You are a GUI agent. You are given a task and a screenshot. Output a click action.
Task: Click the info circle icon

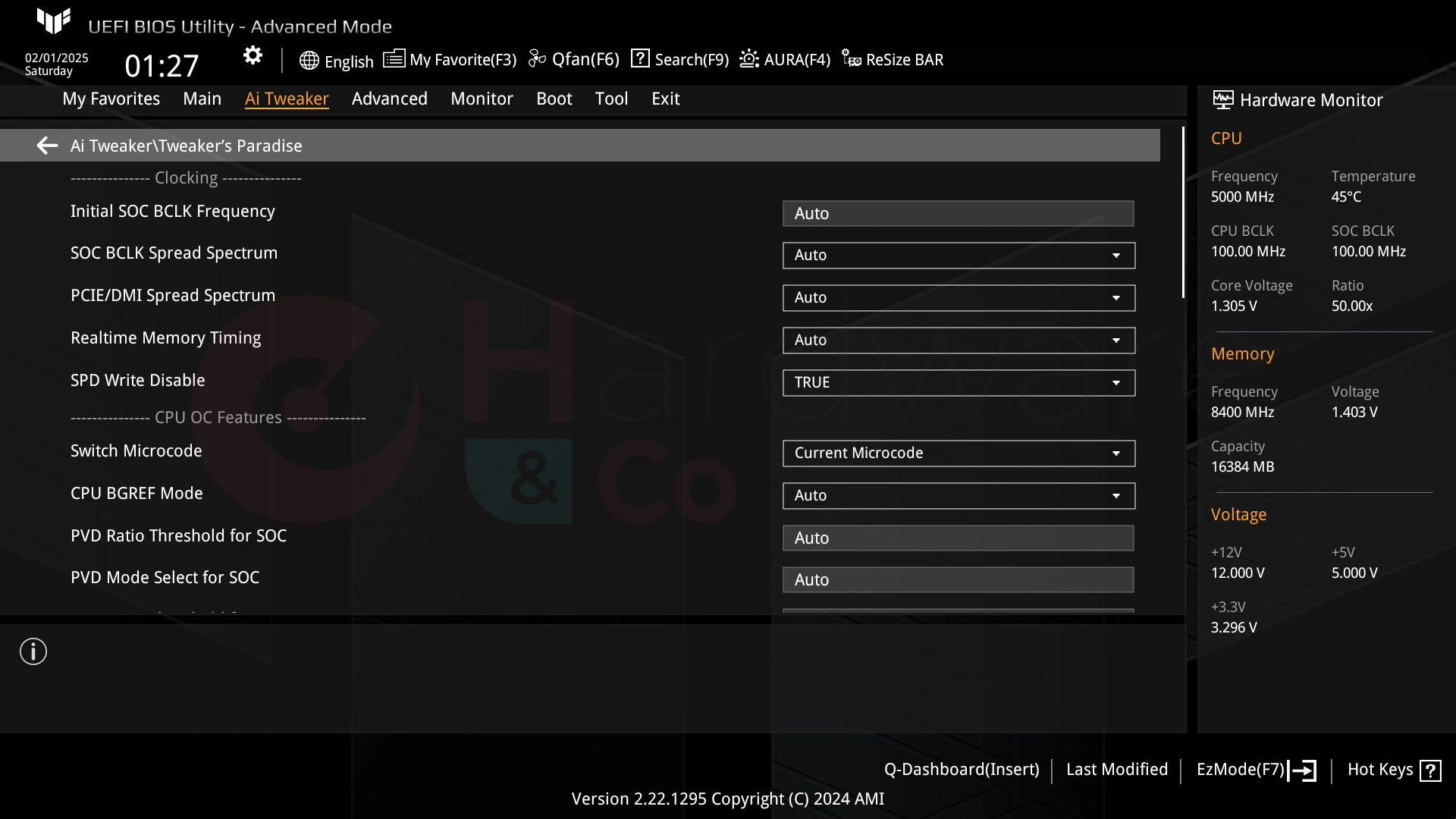pyautogui.click(x=33, y=651)
